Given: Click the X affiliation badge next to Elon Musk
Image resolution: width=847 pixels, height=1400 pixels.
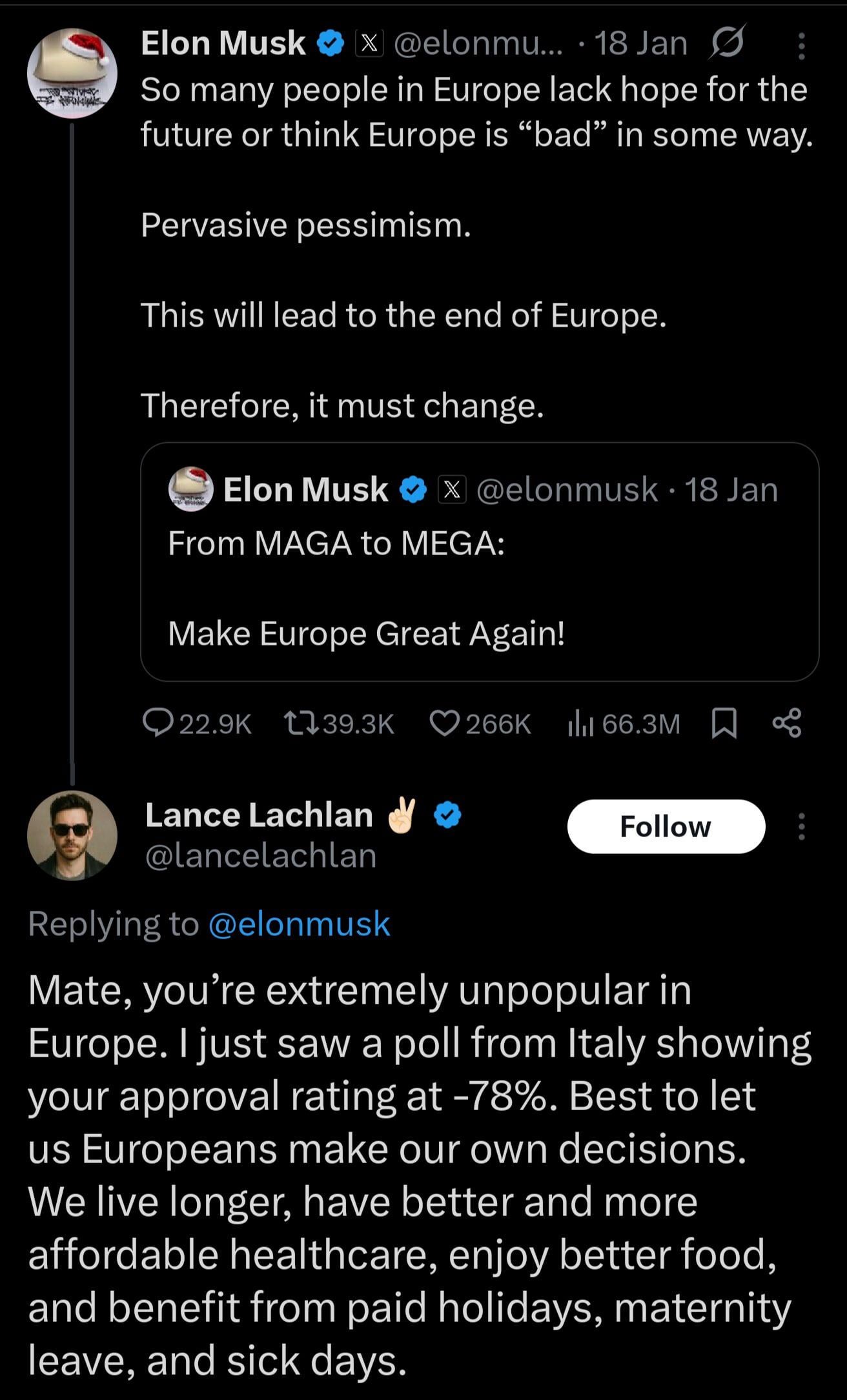Looking at the screenshot, I should click(x=369, y=43).
